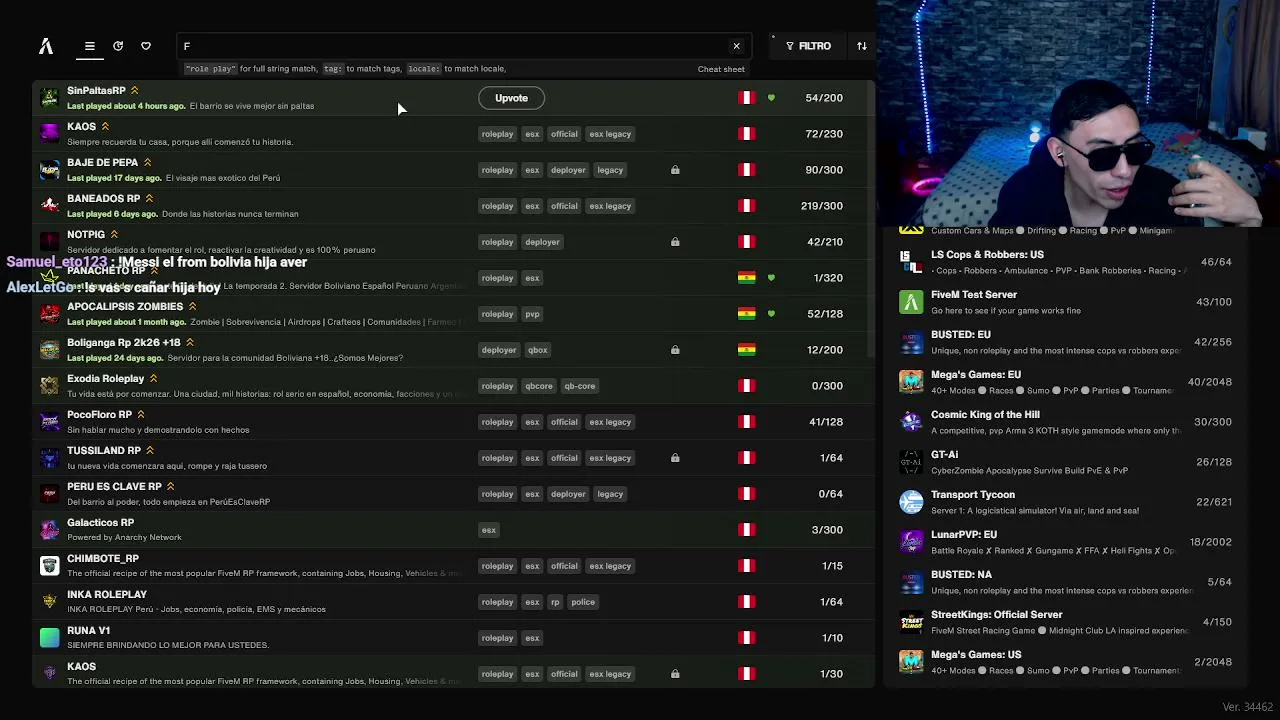Click the FiveM logo icon

click(x=46, y=46)
